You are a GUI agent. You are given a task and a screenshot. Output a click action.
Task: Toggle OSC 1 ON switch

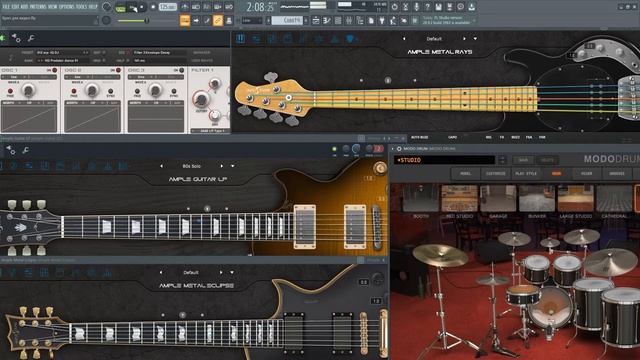click(x=54, y=70)
